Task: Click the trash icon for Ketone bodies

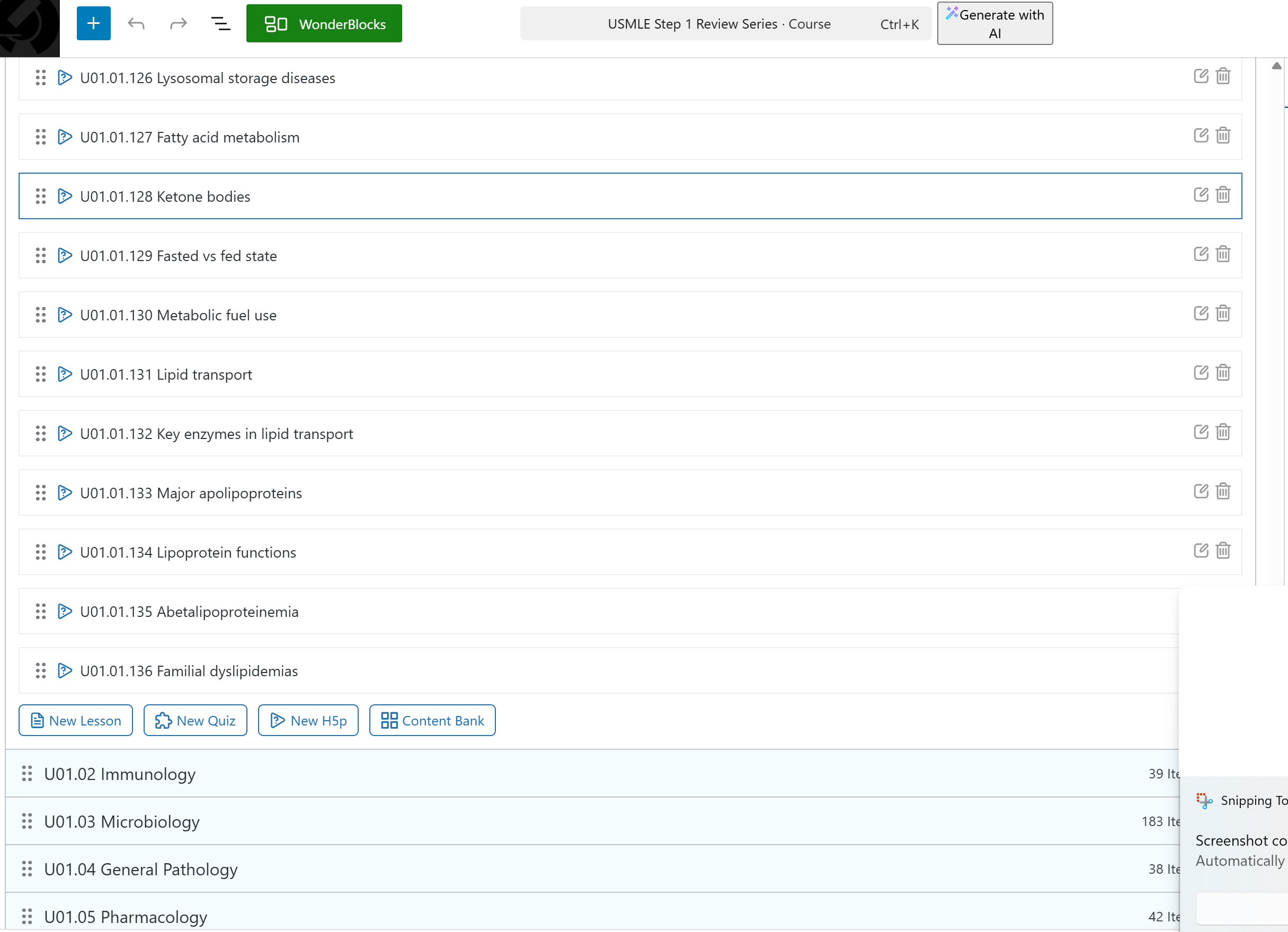Action: tap(1222, 195)
